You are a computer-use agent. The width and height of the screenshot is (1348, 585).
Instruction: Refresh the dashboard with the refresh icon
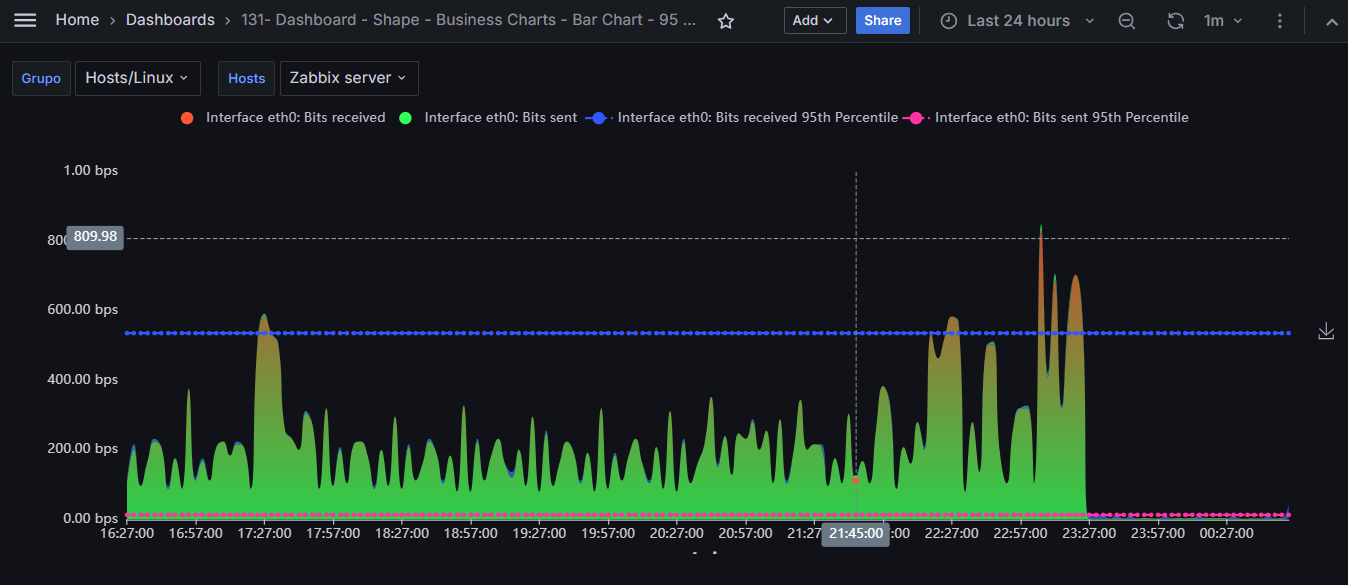coord(1176,21)
